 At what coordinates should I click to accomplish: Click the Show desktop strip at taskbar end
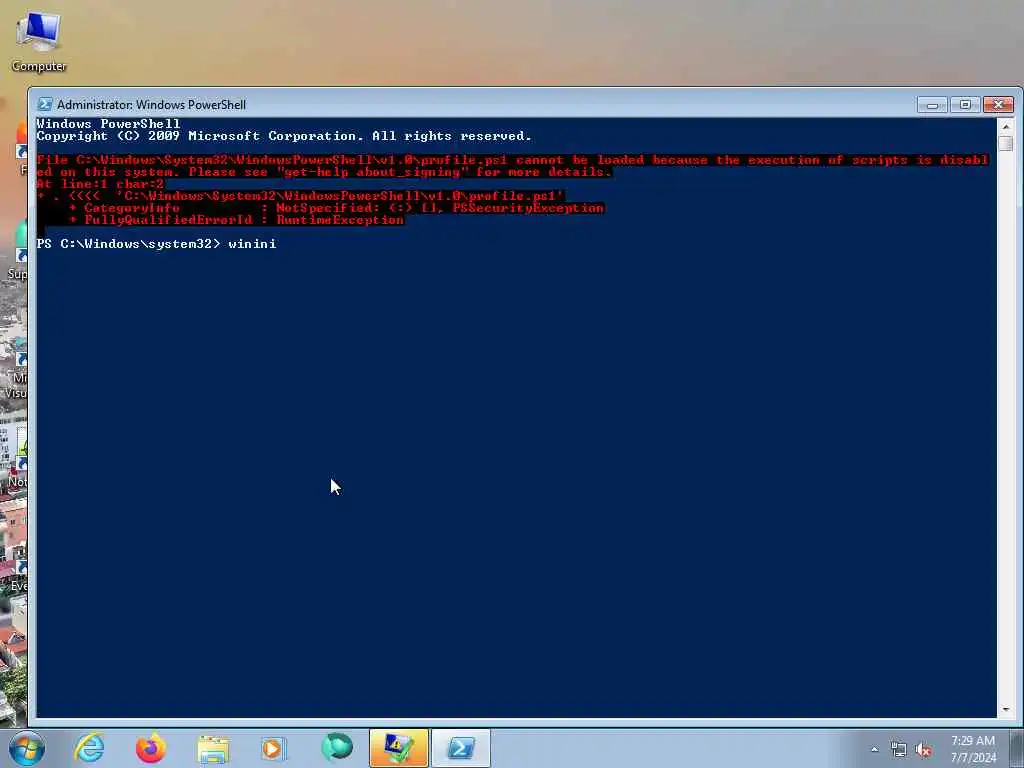(x=1017, y=748)
